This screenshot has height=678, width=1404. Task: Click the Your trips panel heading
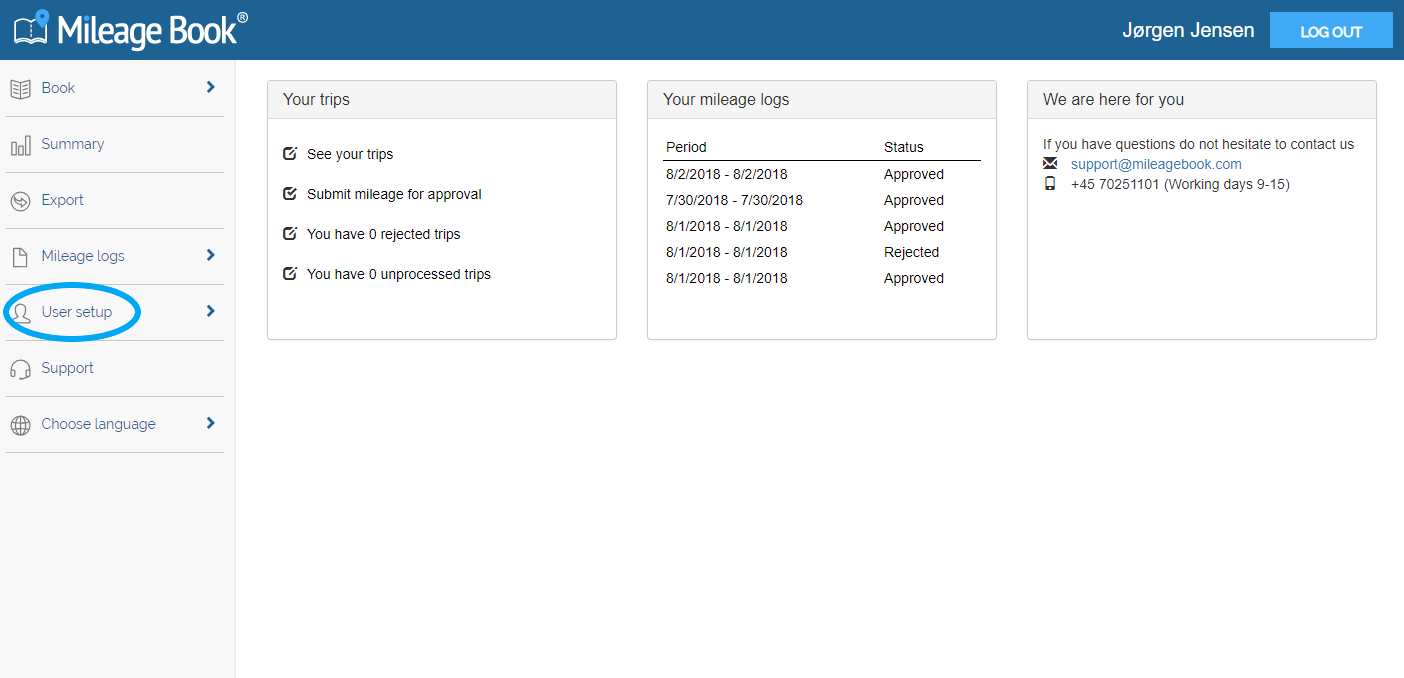316,99
